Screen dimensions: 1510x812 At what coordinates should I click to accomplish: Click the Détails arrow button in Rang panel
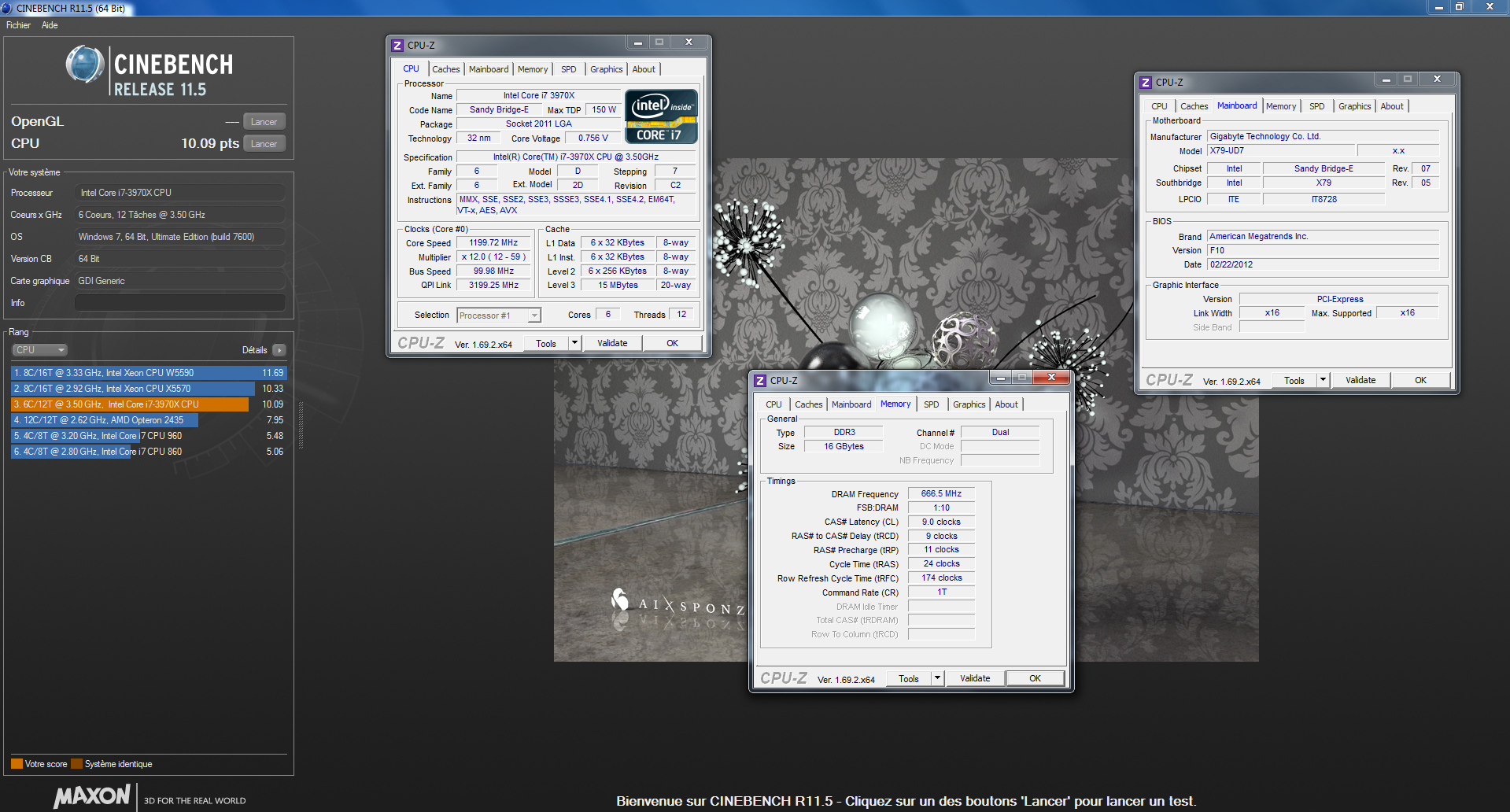coord(279,350)
